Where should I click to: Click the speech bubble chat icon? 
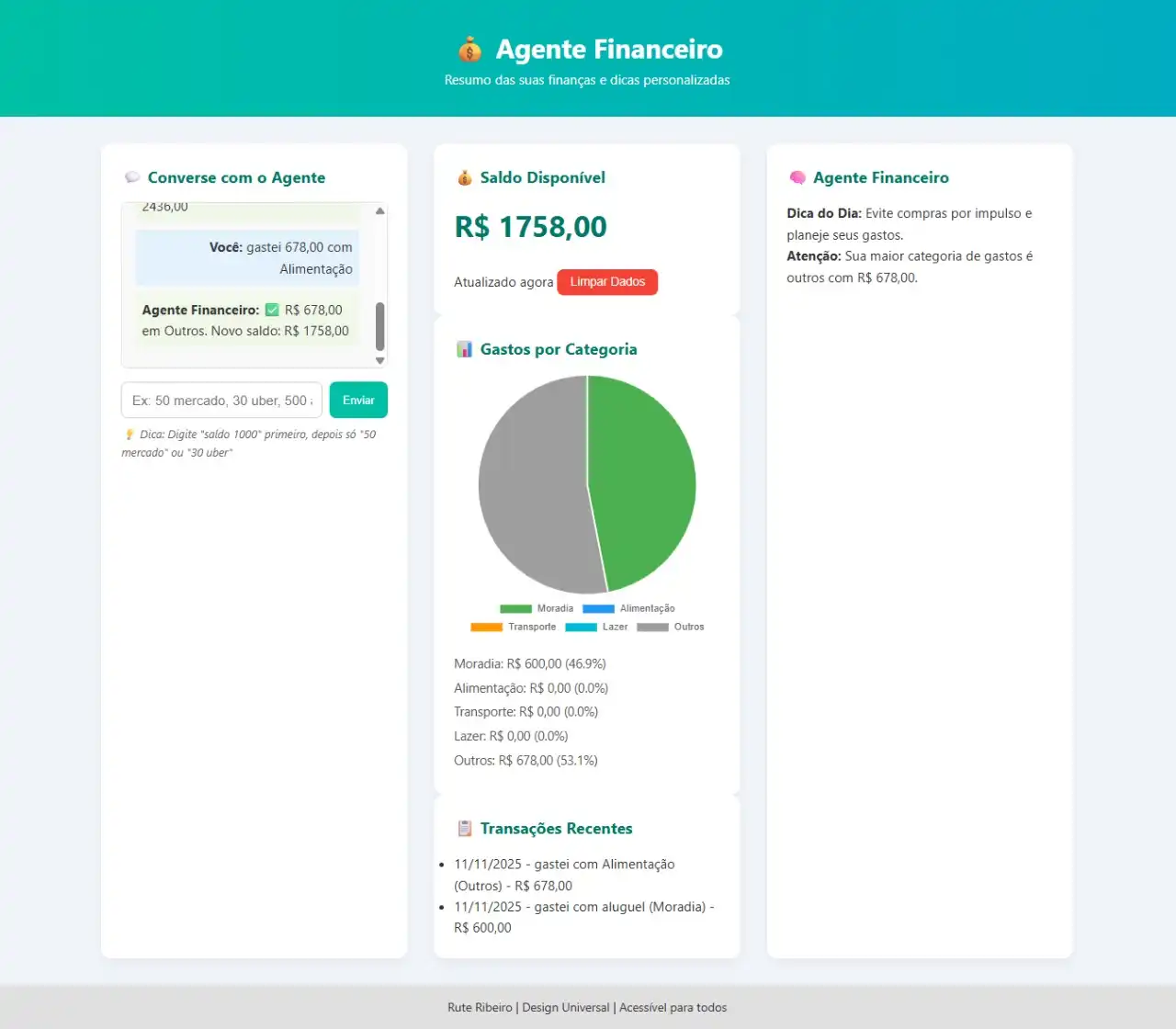point(132,177)
